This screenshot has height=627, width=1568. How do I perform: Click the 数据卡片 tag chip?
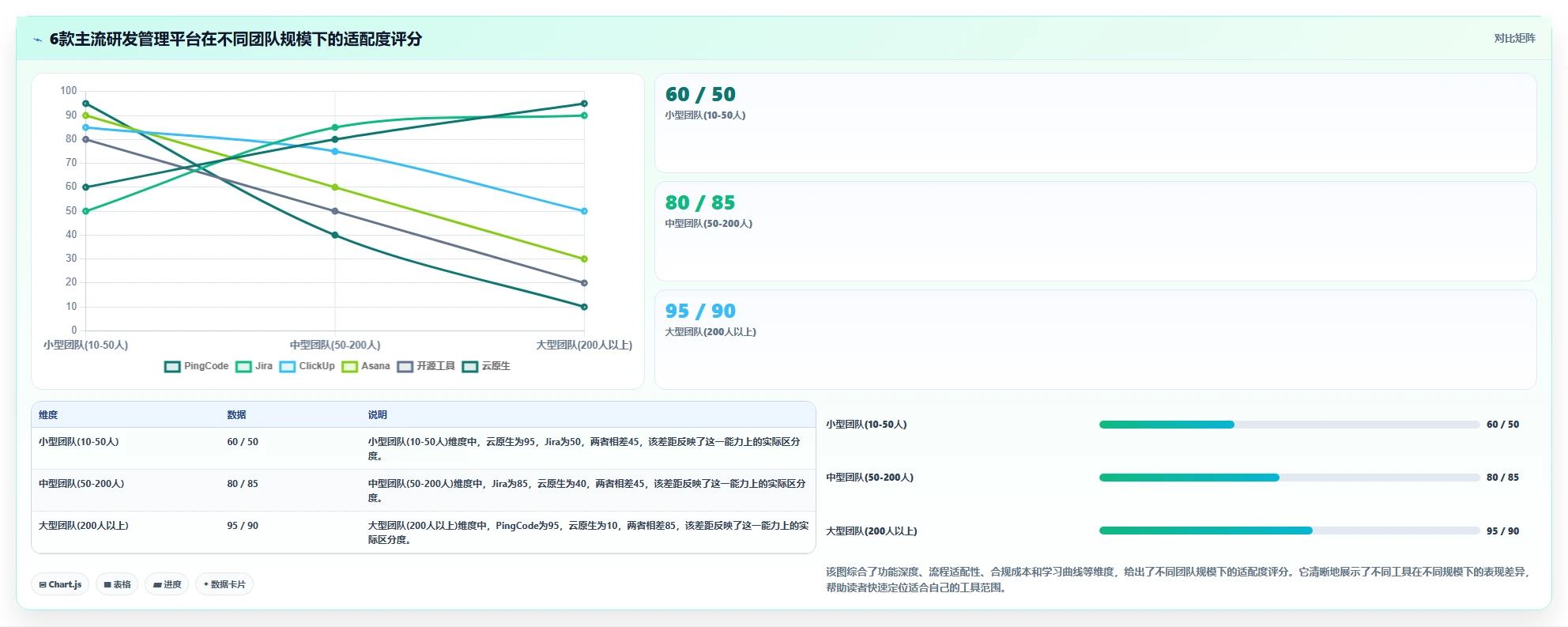pyautogui.click(x=224, y=584)
